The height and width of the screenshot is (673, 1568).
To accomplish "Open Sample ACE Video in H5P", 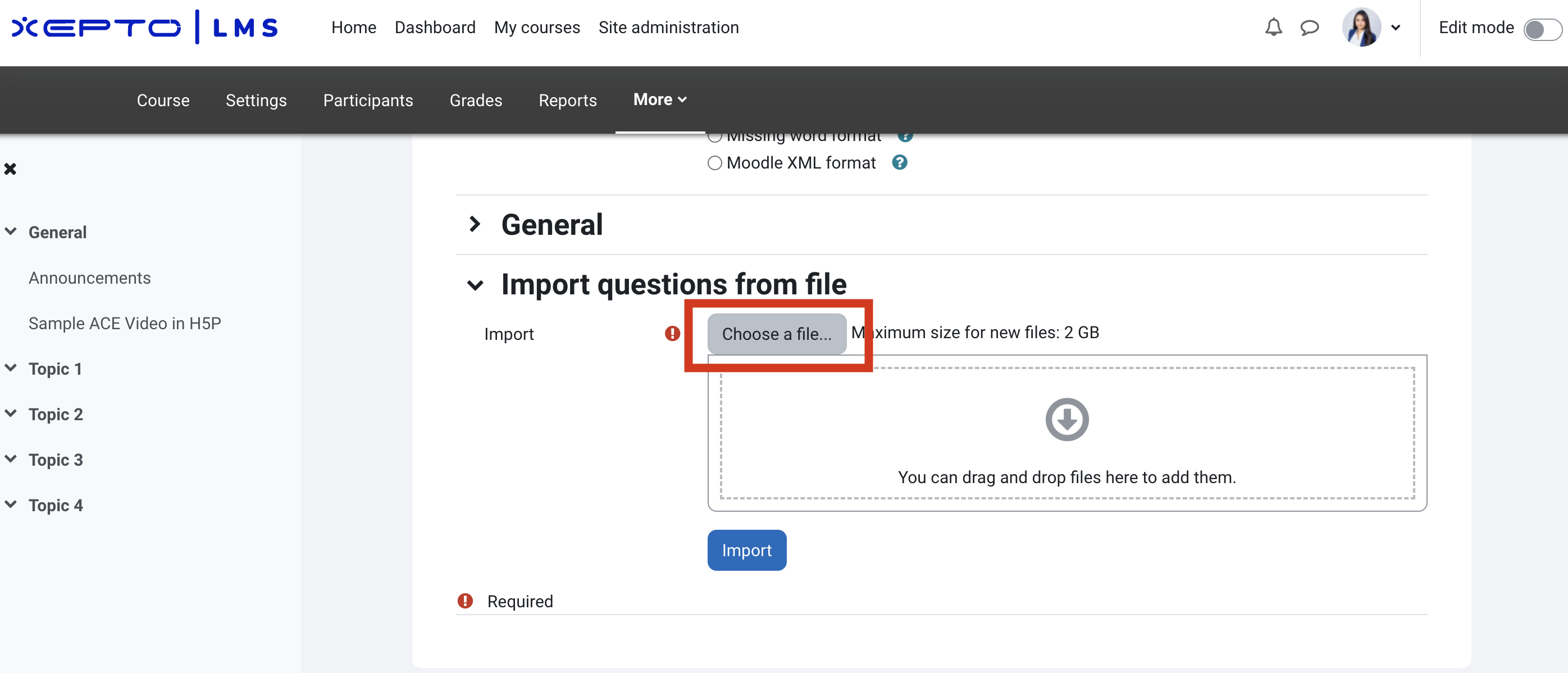I will [124, 324].
